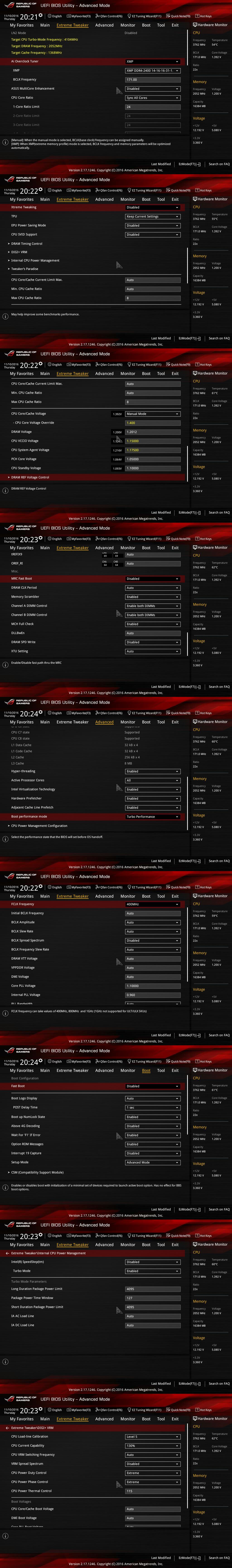Screen dimensions: 232x1568
Task: Open Quick Note icon on the Hyper-threading screen
Action: 169,713
